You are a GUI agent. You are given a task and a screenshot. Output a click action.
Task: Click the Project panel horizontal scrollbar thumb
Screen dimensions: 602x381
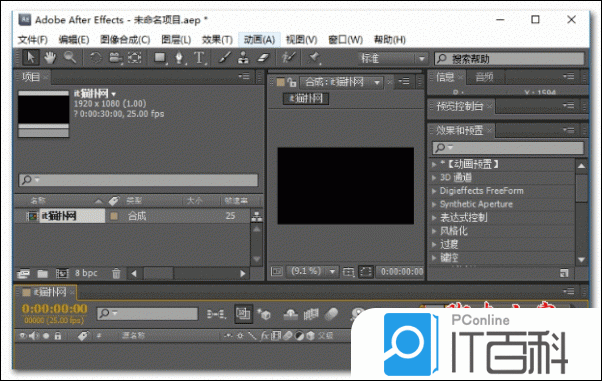pos(159,273)
